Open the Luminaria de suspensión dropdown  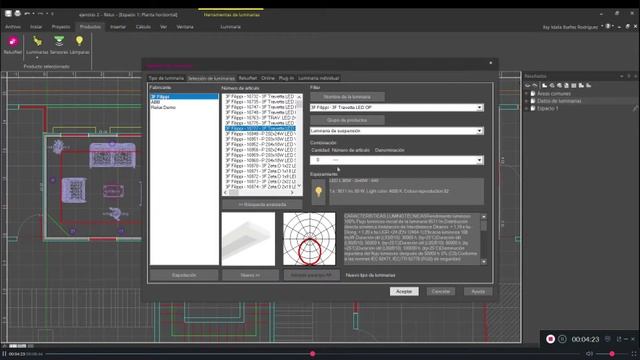(479, 131)
